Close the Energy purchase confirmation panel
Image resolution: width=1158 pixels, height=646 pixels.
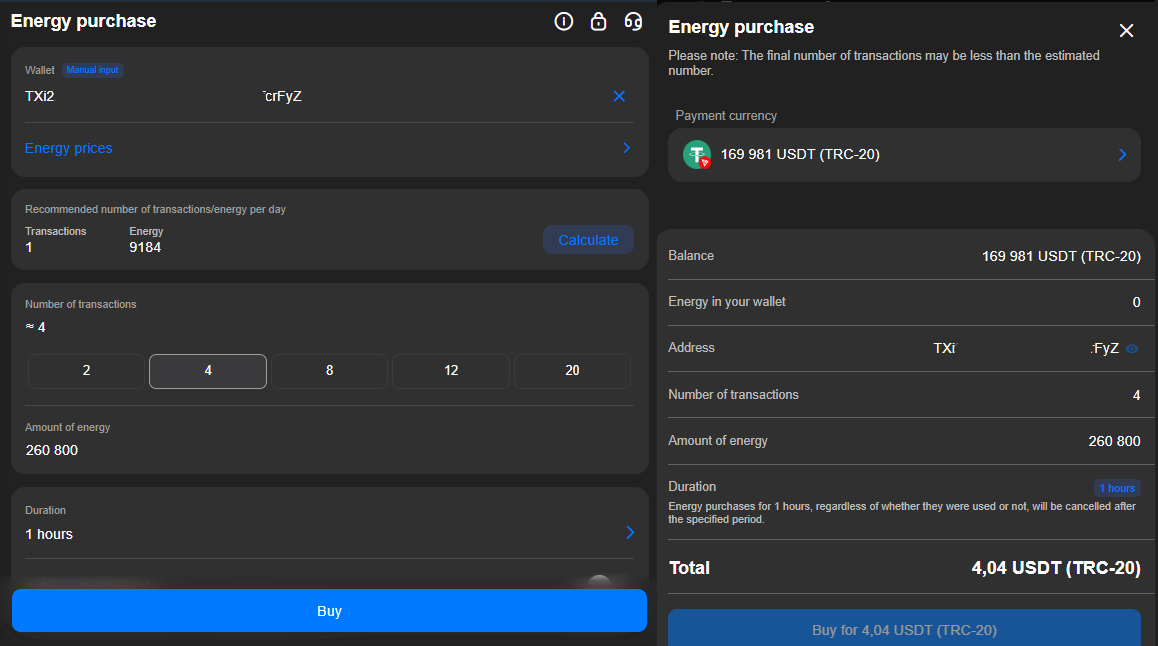pos(1126,30)
